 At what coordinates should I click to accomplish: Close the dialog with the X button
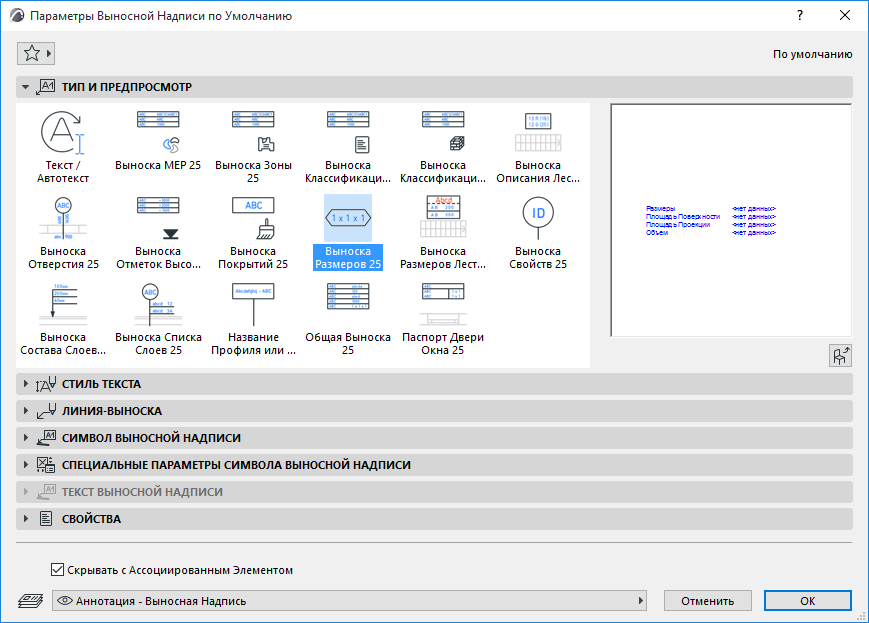(x=845, y=16)
